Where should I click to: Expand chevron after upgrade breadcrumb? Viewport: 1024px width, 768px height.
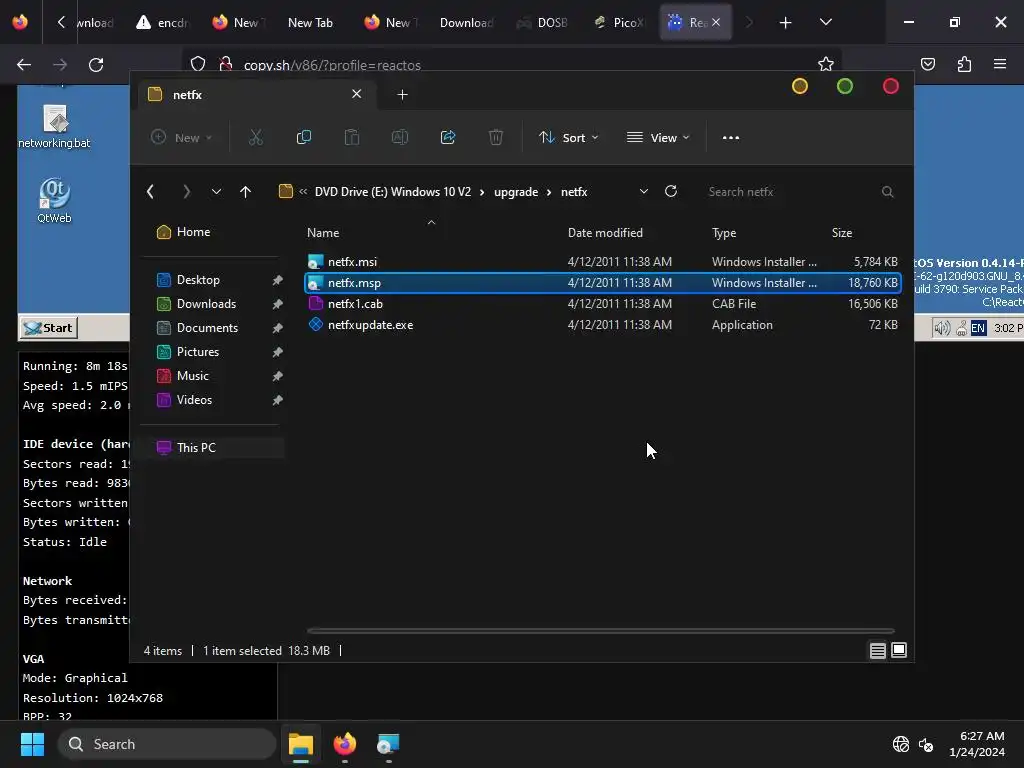pyautogui.click(x=549, y=192)
